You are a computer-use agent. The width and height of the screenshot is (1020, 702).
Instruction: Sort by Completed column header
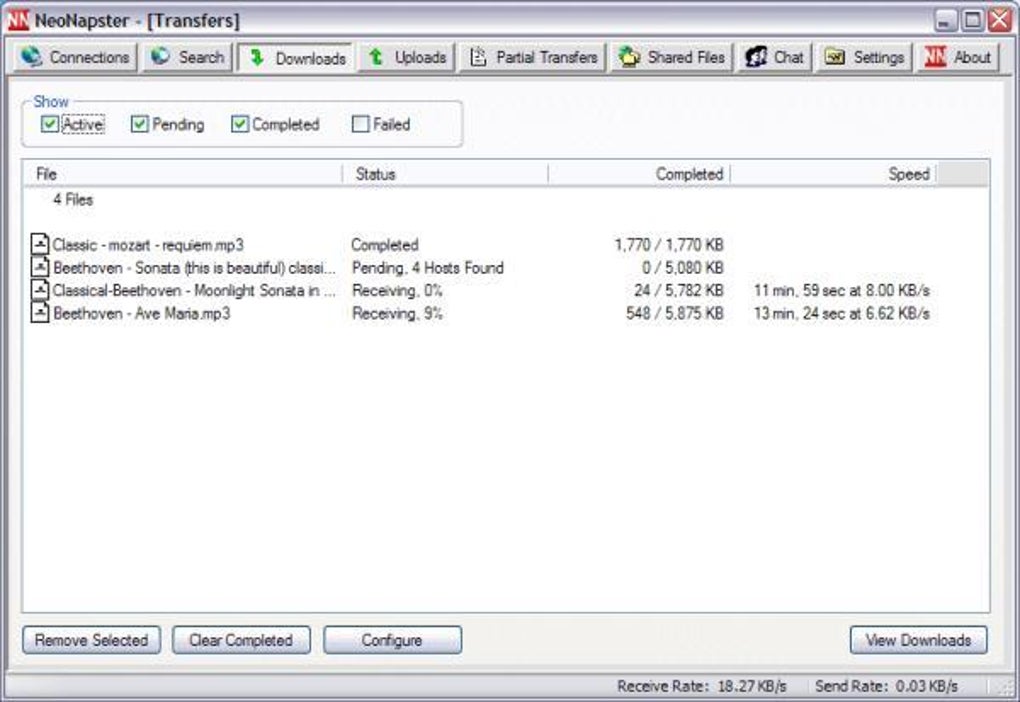pyautogui.click(x=639, y=174)
